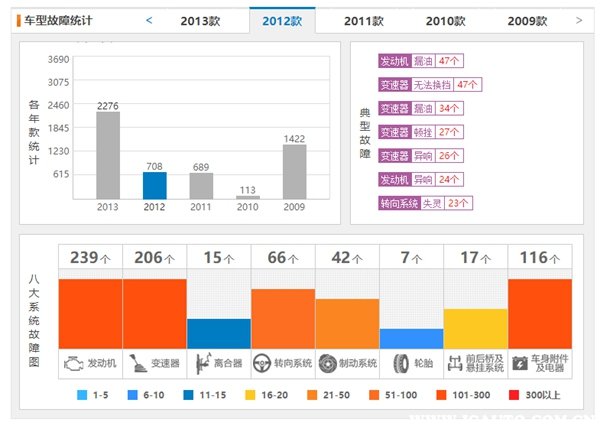Image resolution: width=600 pixels, height=429 pixels.
Task: Select the suspension (前后桥及悬挂系统) icon
Action: click(x=457, y=363)
